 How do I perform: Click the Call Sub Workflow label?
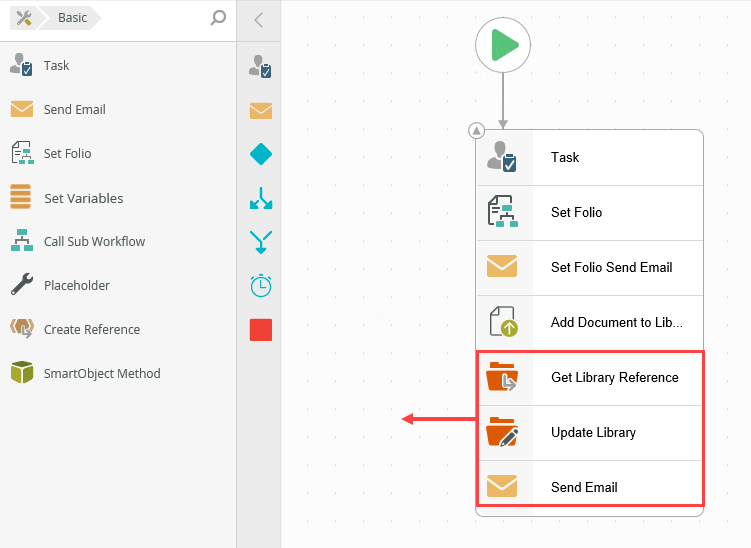(x=94, y=241)
